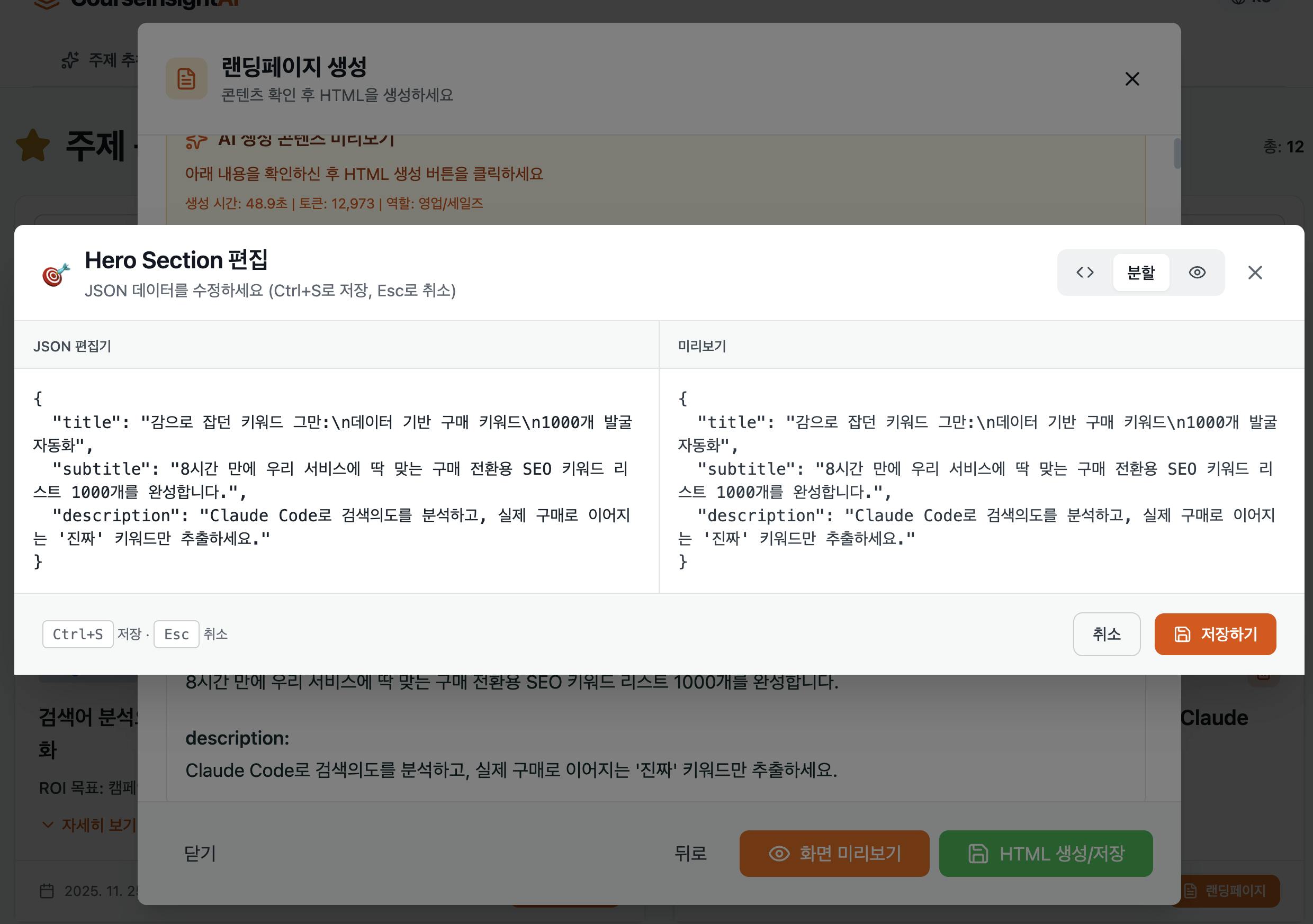Click the 화면 미리보기 preview button

pyautogui.click(x=834, y=854)
